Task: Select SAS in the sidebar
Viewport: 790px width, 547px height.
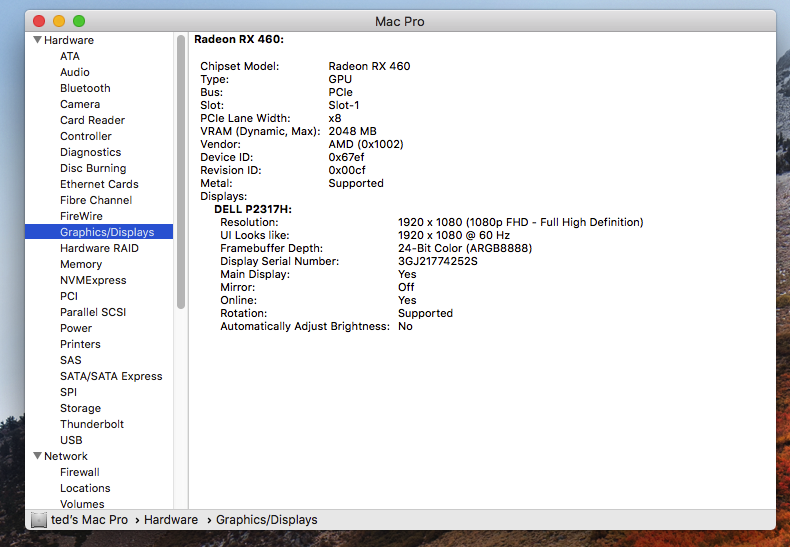Action: pos(71,360)
